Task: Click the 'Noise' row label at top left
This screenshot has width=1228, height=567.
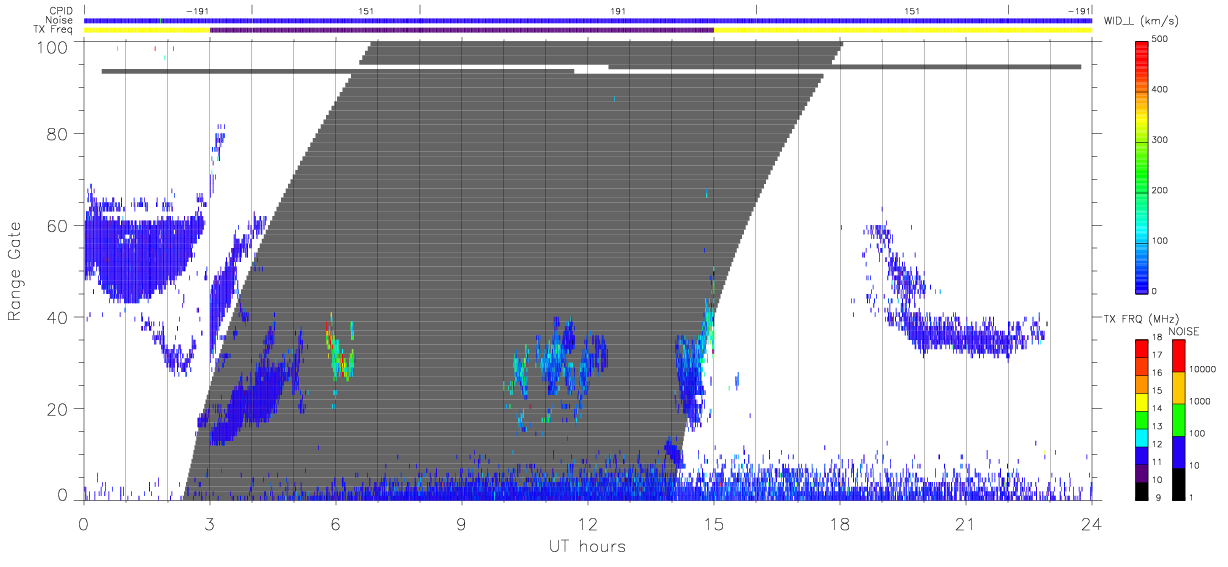Action: pyautogui.click(x=61, y=20)
